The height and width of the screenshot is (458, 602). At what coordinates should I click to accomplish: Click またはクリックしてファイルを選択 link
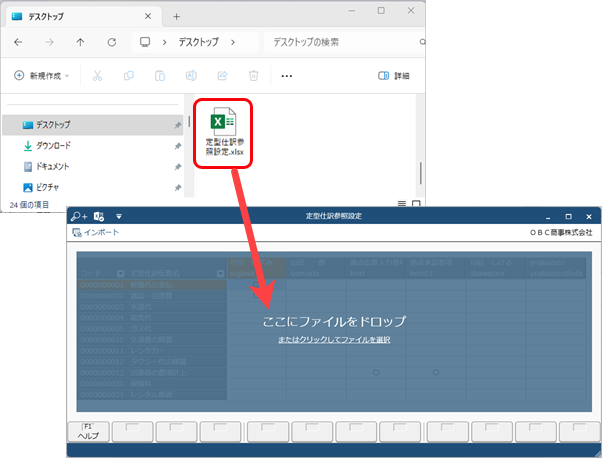pyautogui.click(x=334, y=340)
